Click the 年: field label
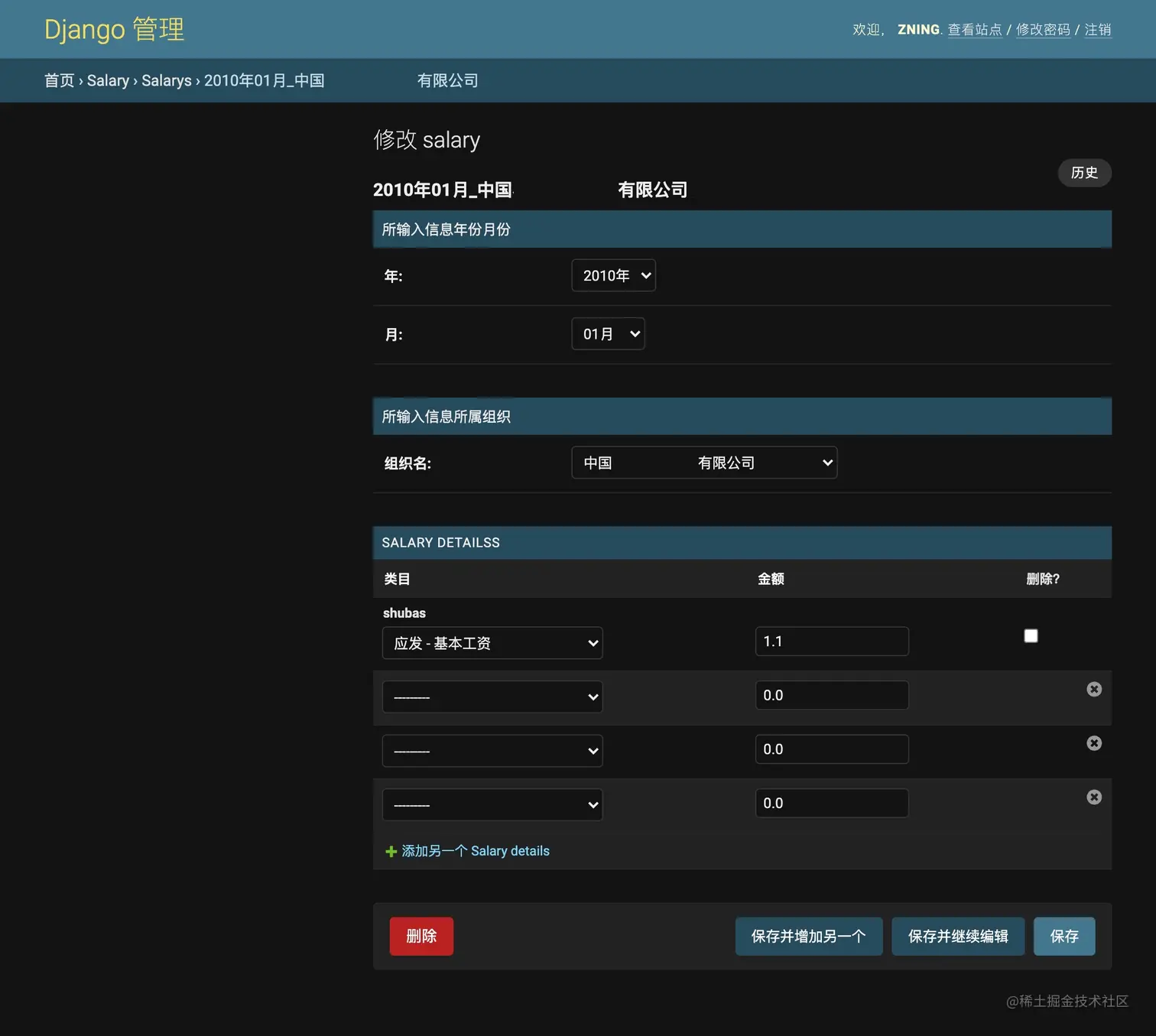The image size is (1156, 1036). (393, 276)
